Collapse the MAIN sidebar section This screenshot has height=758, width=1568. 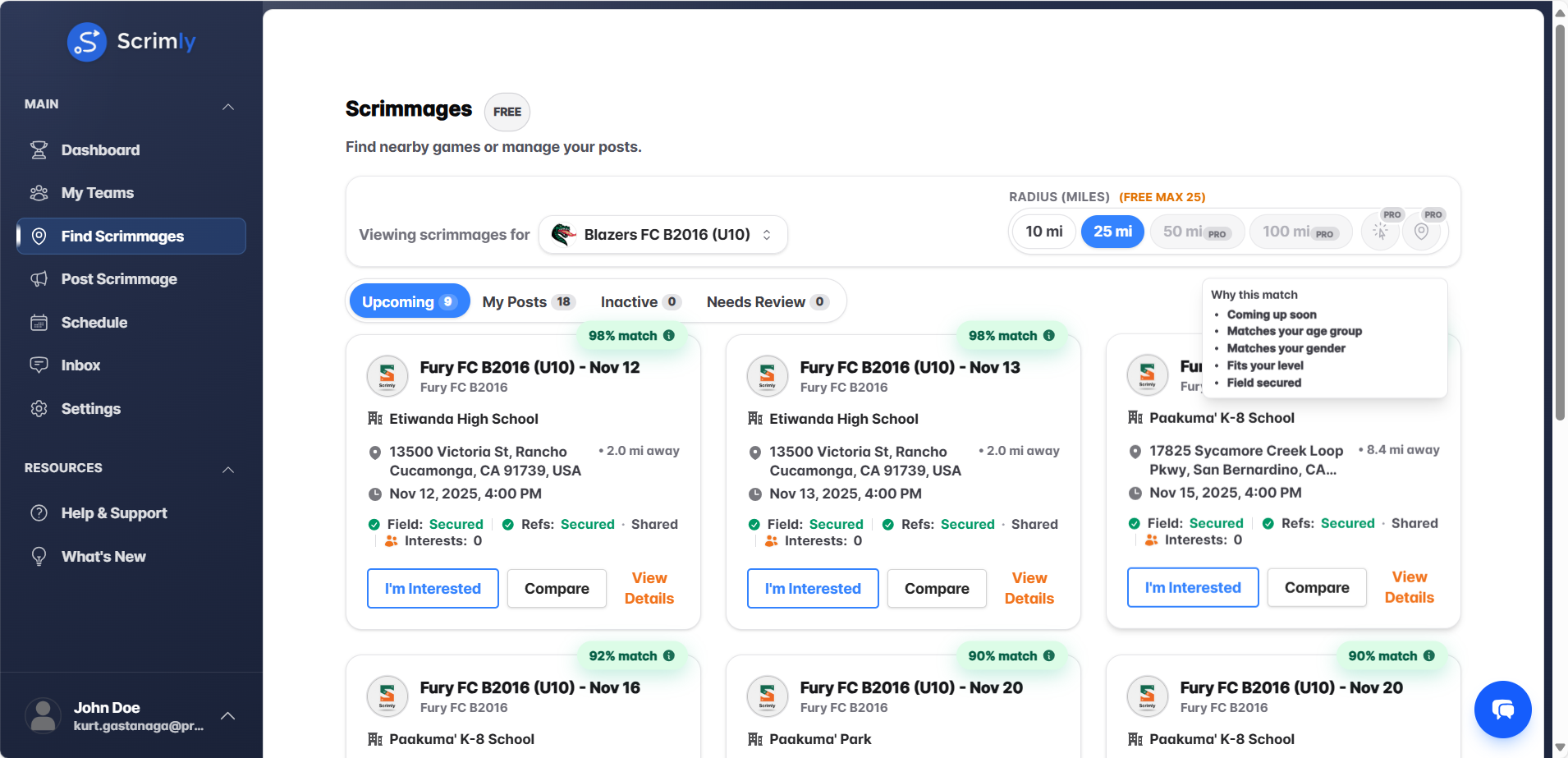(228, 106)
